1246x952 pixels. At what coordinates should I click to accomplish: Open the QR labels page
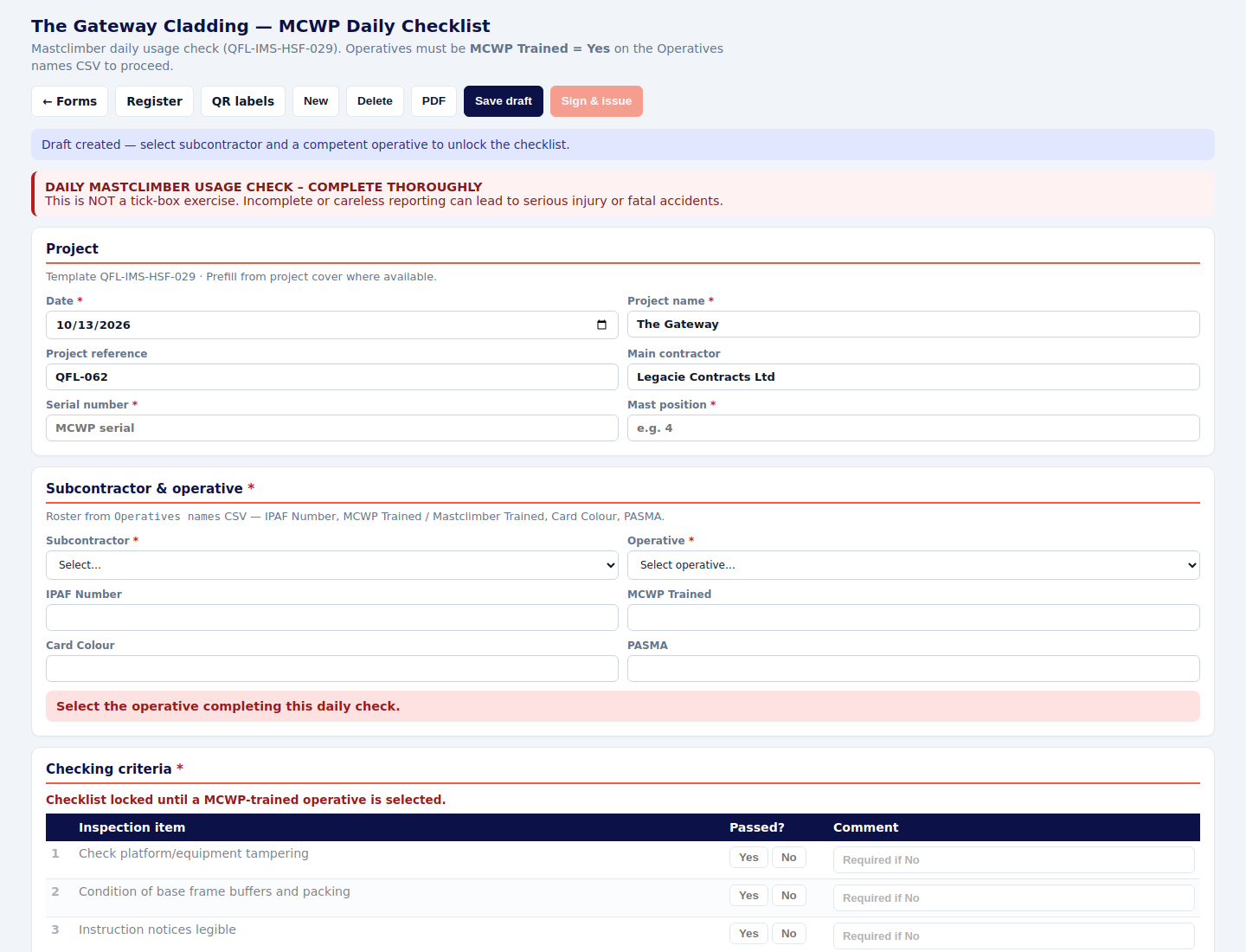(243, 101)
